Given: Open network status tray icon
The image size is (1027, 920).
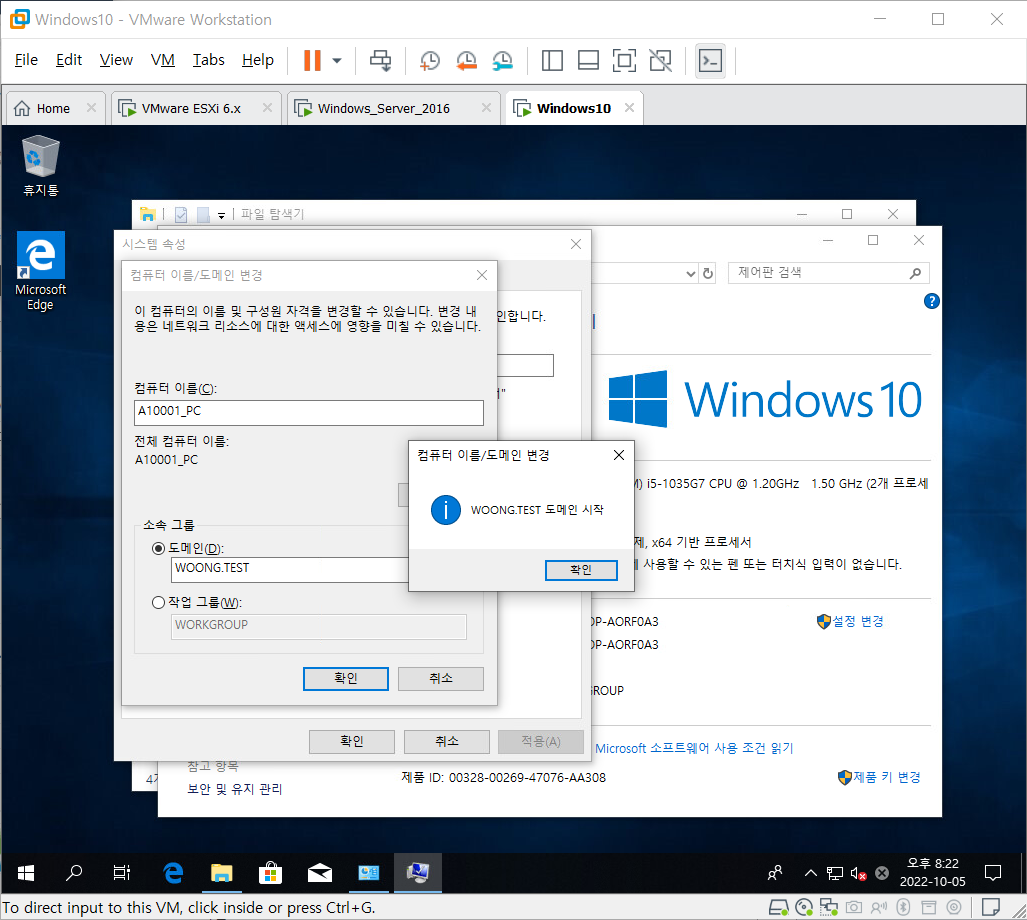Looking at the screenshot, I should click(x=834, y=873).
